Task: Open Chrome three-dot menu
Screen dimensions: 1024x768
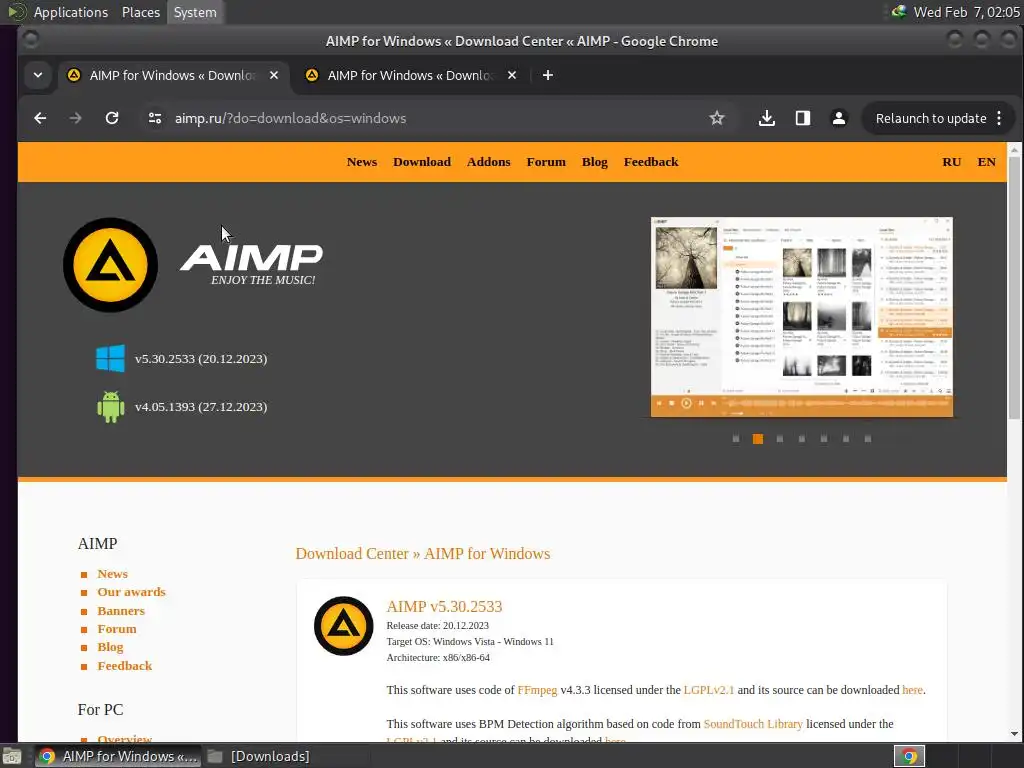Action: 999,118
